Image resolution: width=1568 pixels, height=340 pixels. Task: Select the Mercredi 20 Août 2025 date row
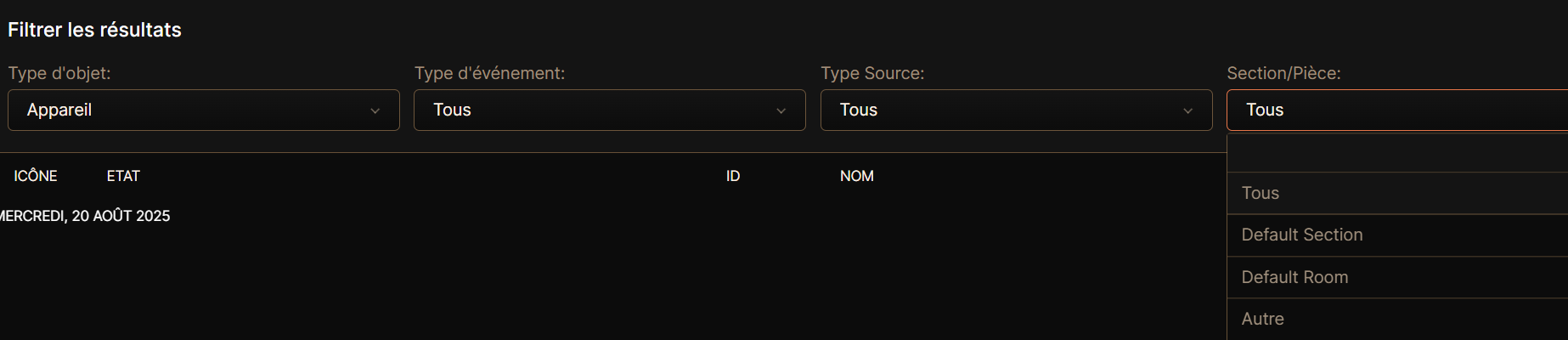coord(85,216)
